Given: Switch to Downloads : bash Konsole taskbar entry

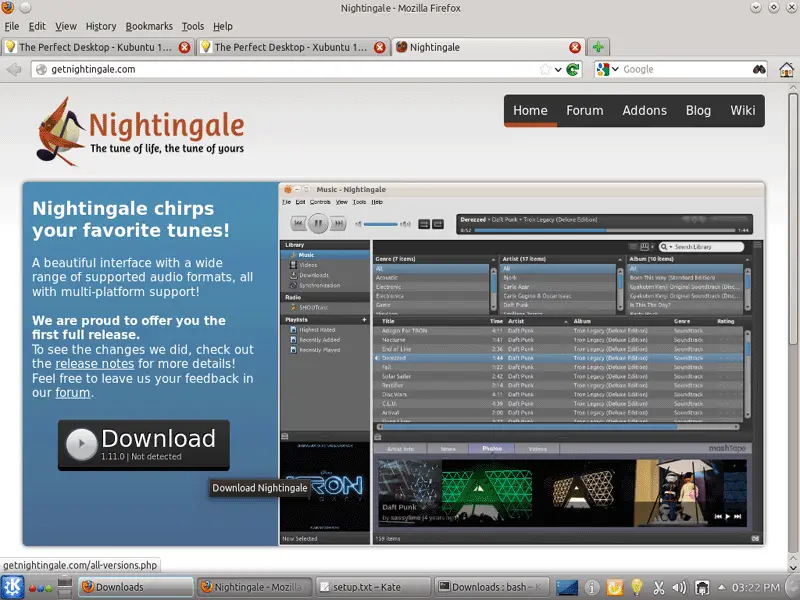Looking at the screenshot, I should (491, 587).
